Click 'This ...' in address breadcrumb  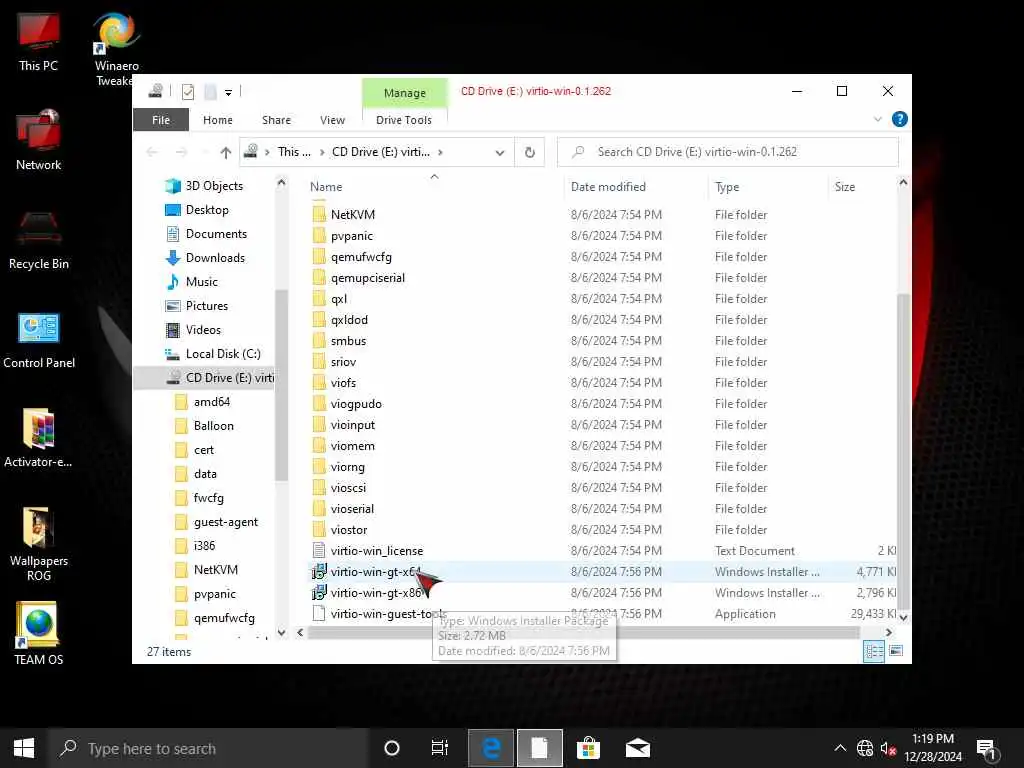pyautogui.click(x=294, y=152)
